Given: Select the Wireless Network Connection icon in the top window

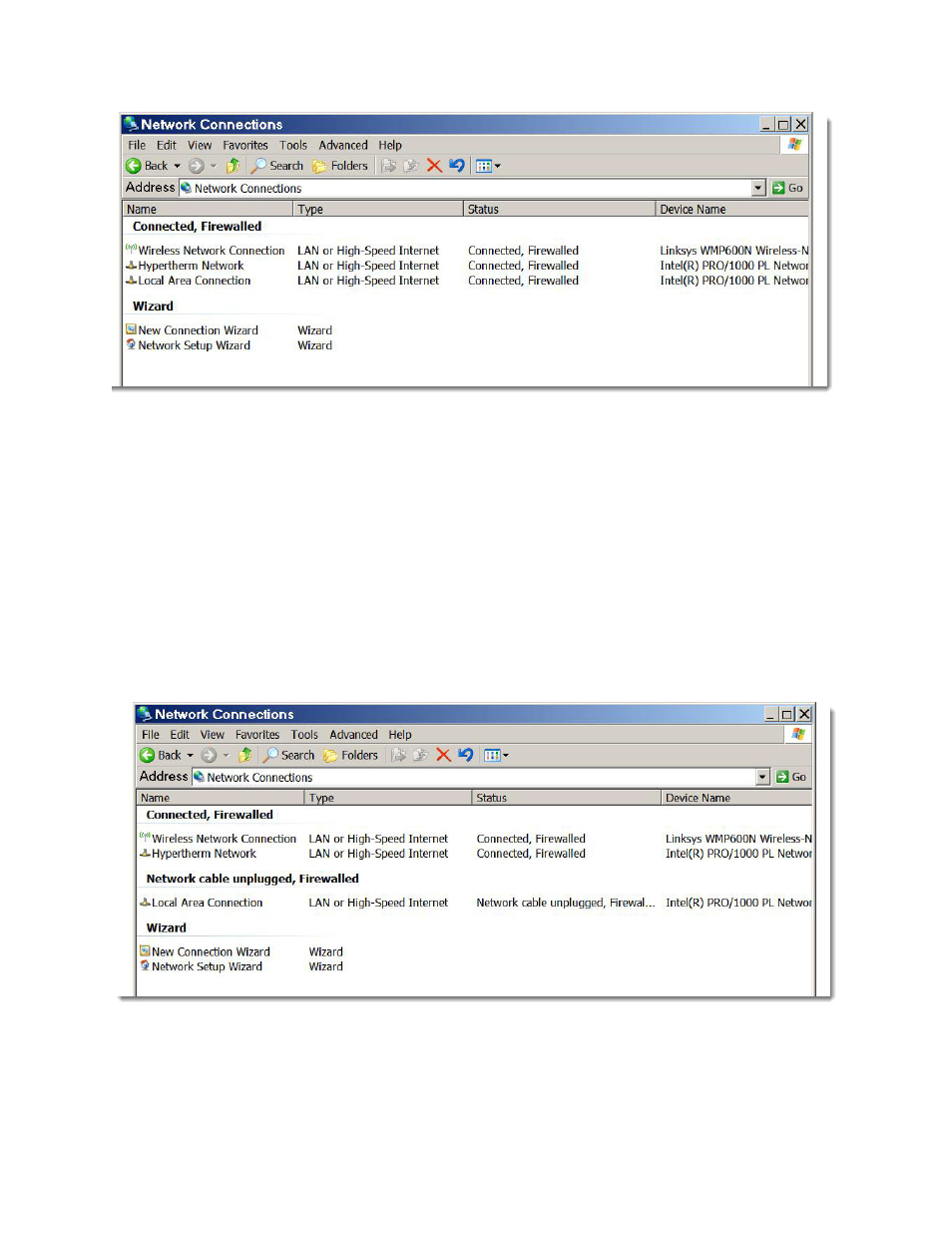Looking at the screenshot, I should pos(131,250).
